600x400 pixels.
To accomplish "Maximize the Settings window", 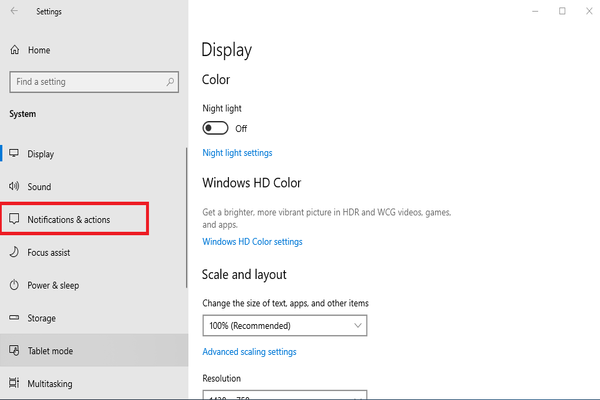I will [x=562, y=11].
